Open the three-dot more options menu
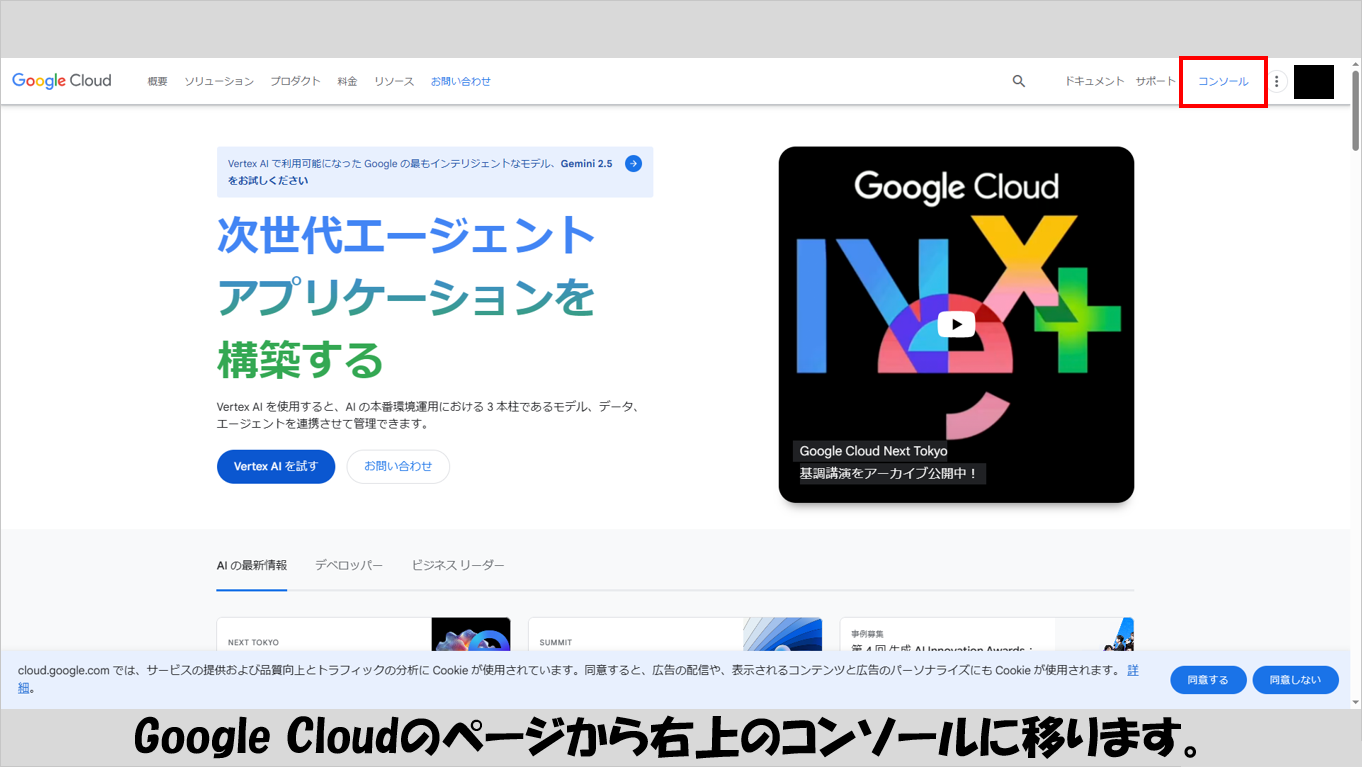Image resolution: width=1362 pixels, height=767 pixels. coord(1276,81)
